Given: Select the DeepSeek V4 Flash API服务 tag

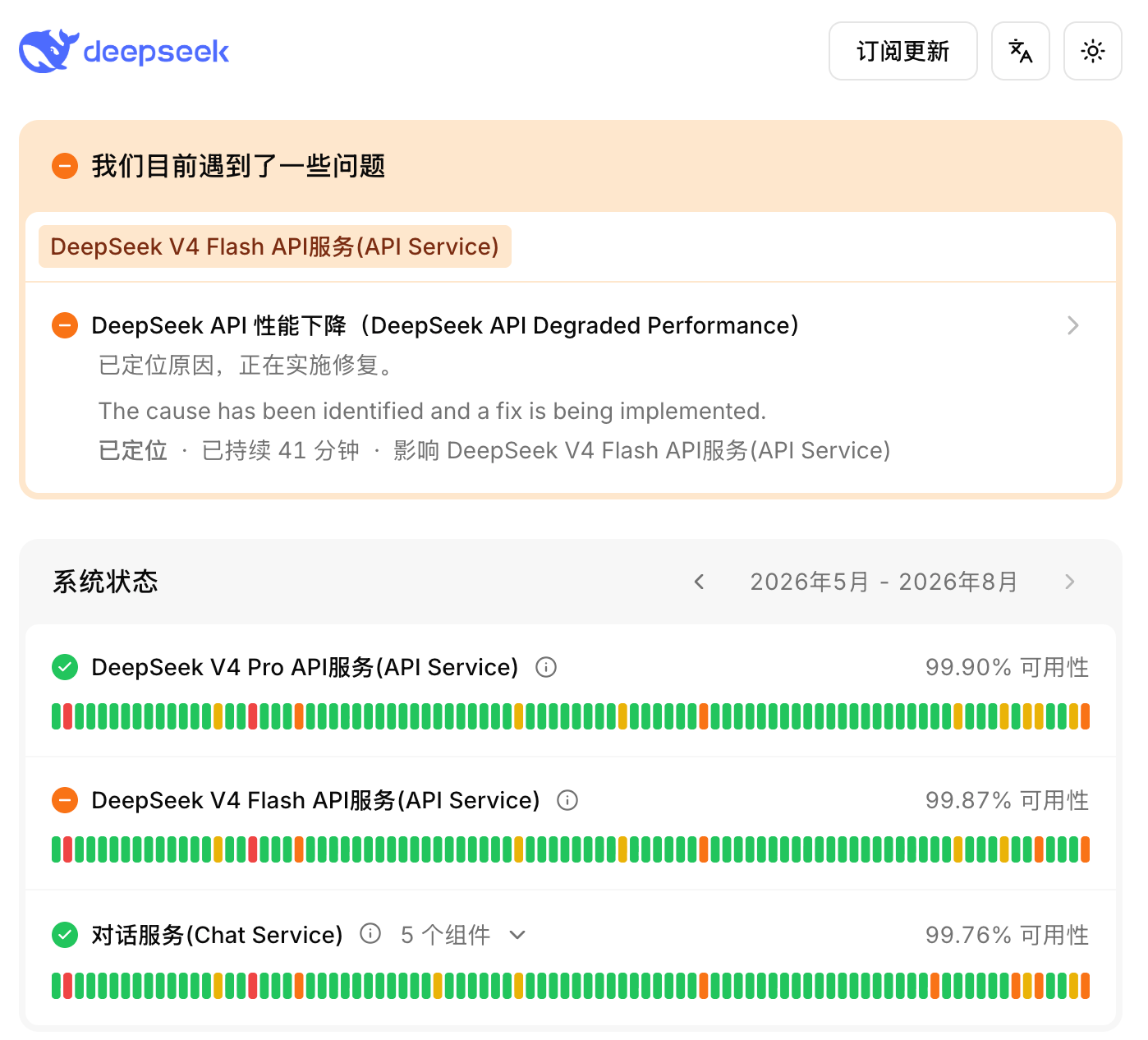Looking at the screenshot, I should click(x=275, y=246).
